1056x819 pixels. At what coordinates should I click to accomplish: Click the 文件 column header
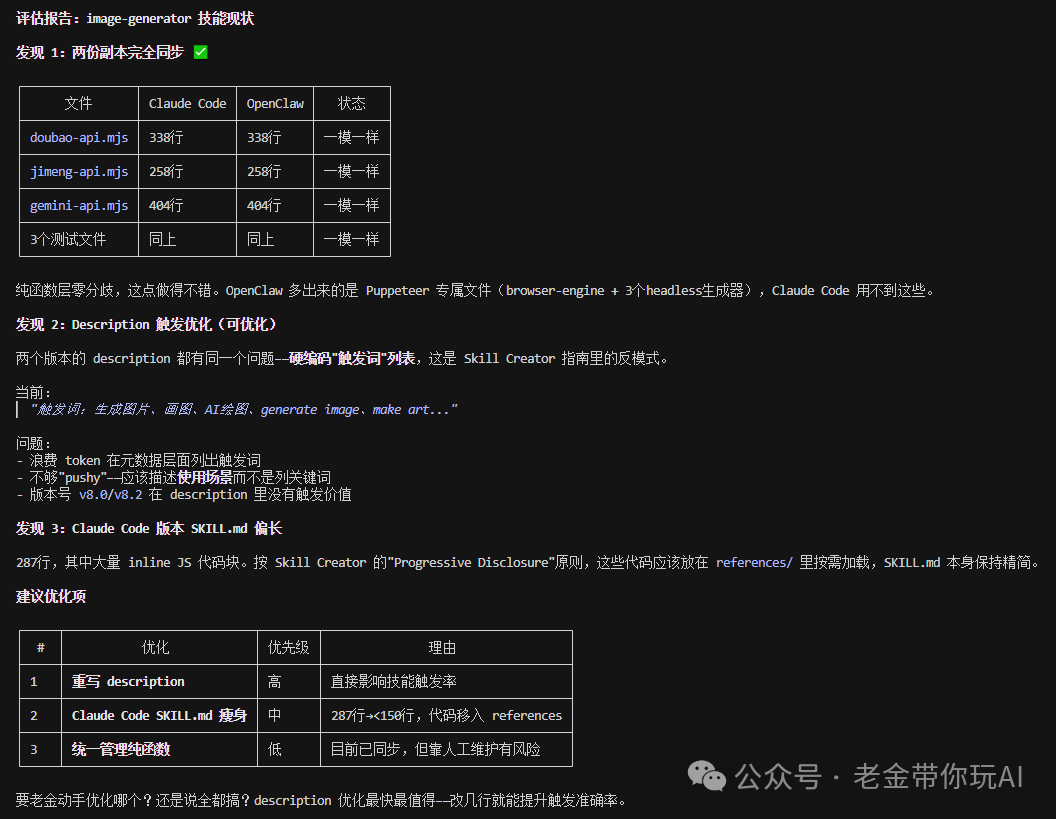tap(78, 103)
